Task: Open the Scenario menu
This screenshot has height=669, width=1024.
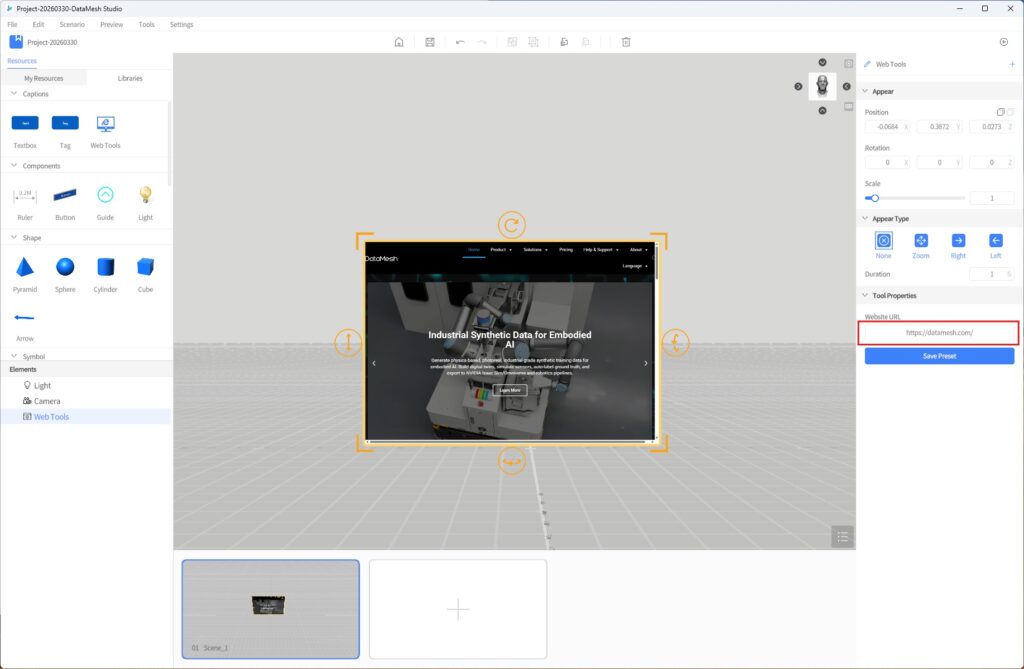Action: click(x=72, y=24)
